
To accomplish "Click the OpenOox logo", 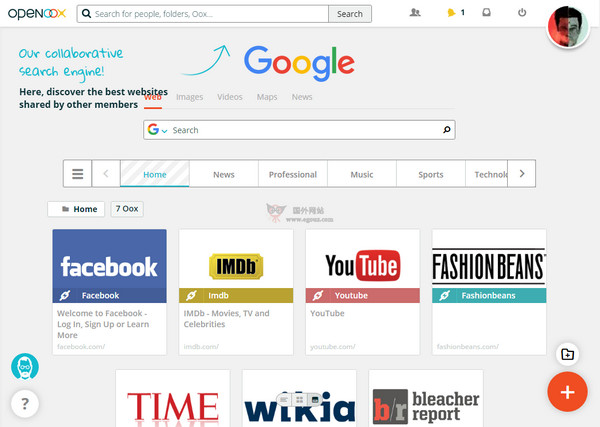I will click(x=37, y=13).
